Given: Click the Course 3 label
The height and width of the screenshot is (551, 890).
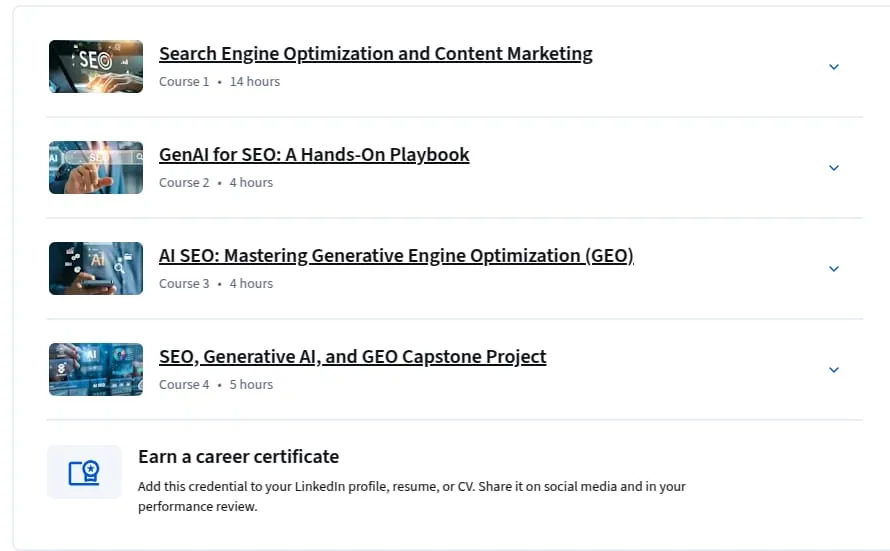Looking at the screenshot, I should click(x=184, y=284).
